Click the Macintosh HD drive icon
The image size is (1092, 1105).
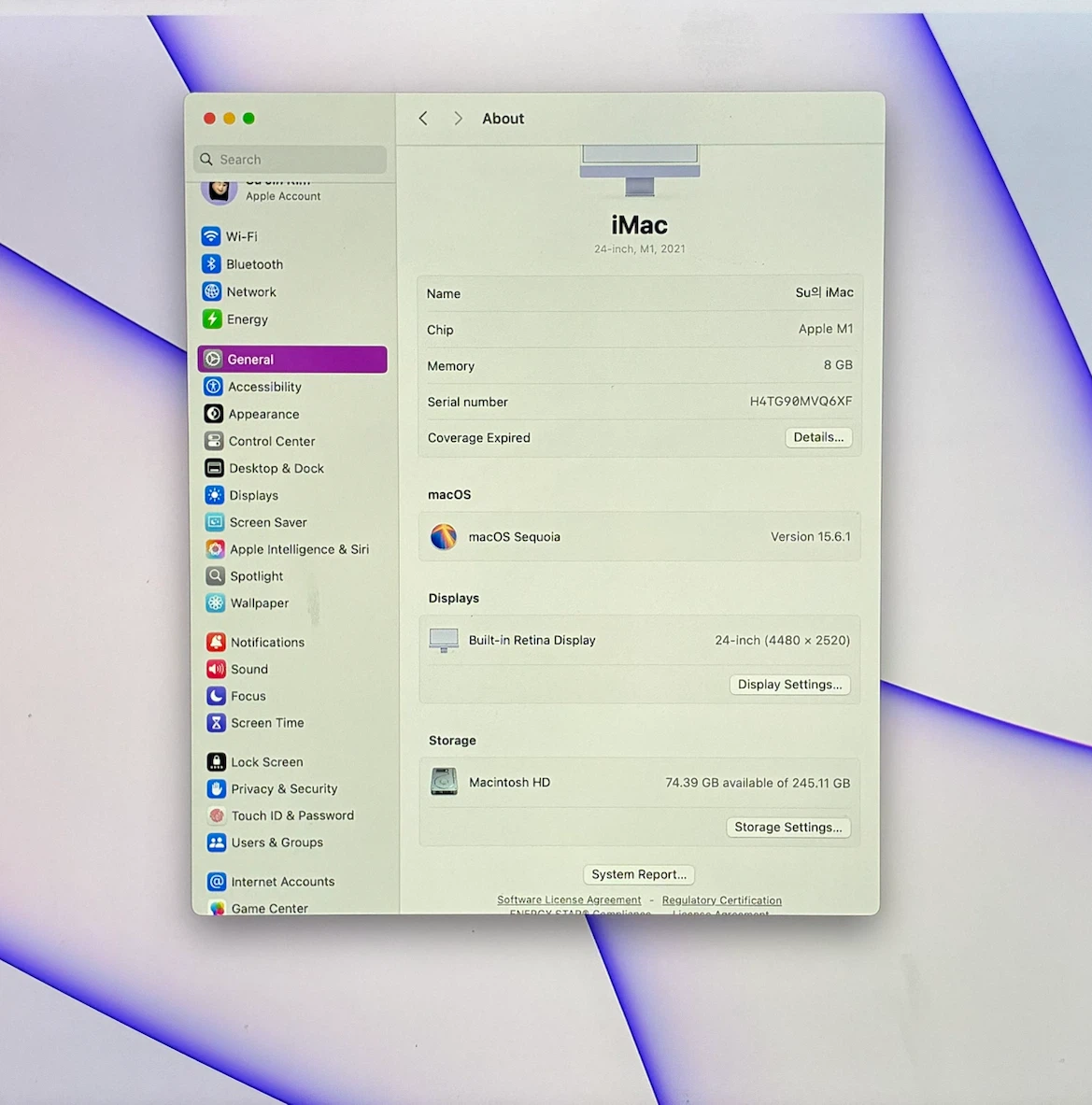click(444, 782)
